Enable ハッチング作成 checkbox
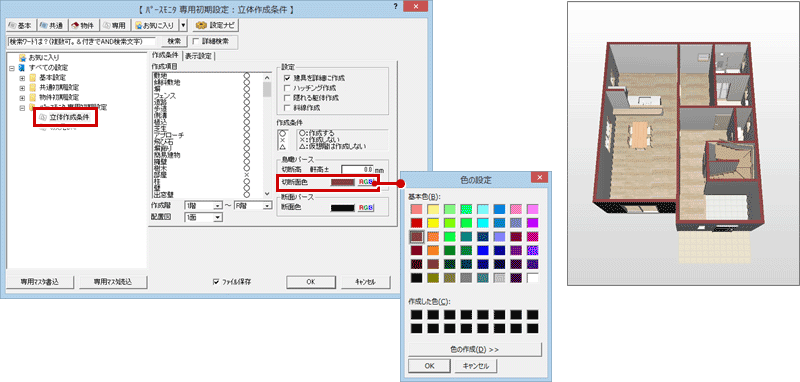Viewport: 800px width, 382px height. [287, 88]
